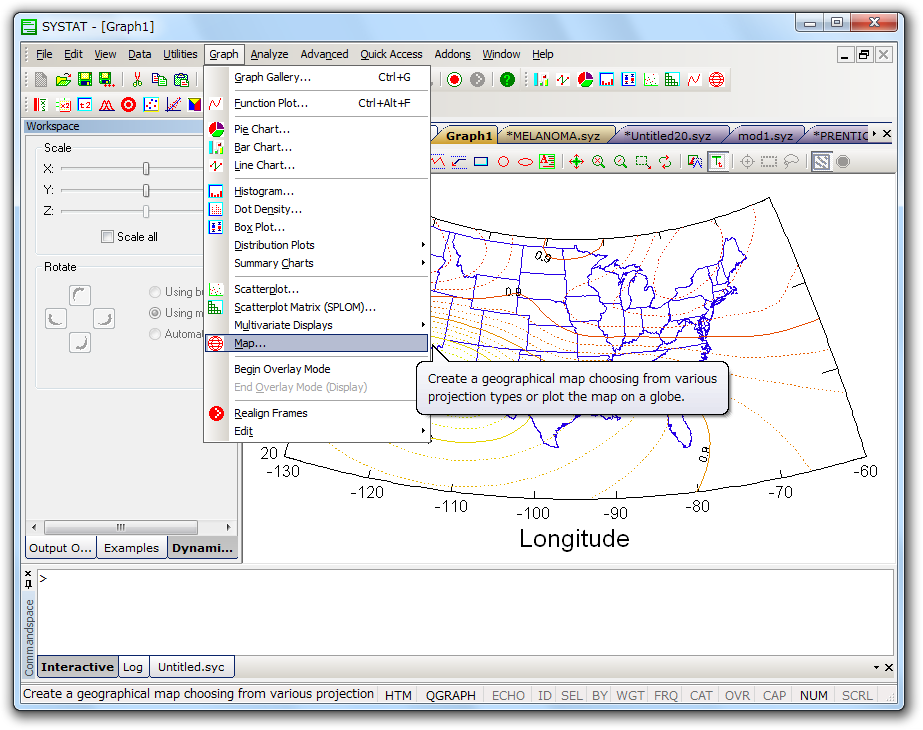Open the Commandspace dropdown arrow
This screenshot has height=730, width=923.
pyautogui.click(x=876, y=668)
